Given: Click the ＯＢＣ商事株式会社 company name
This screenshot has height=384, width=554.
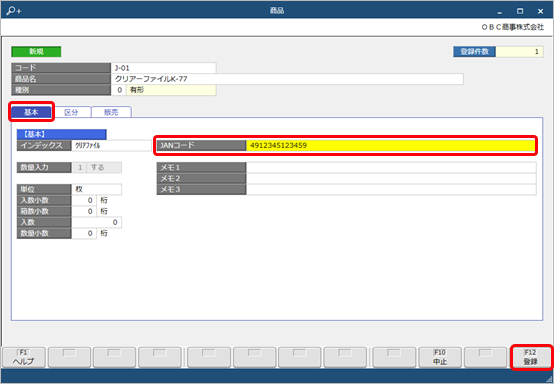Looking at the screenshot, I should (513, 27).
